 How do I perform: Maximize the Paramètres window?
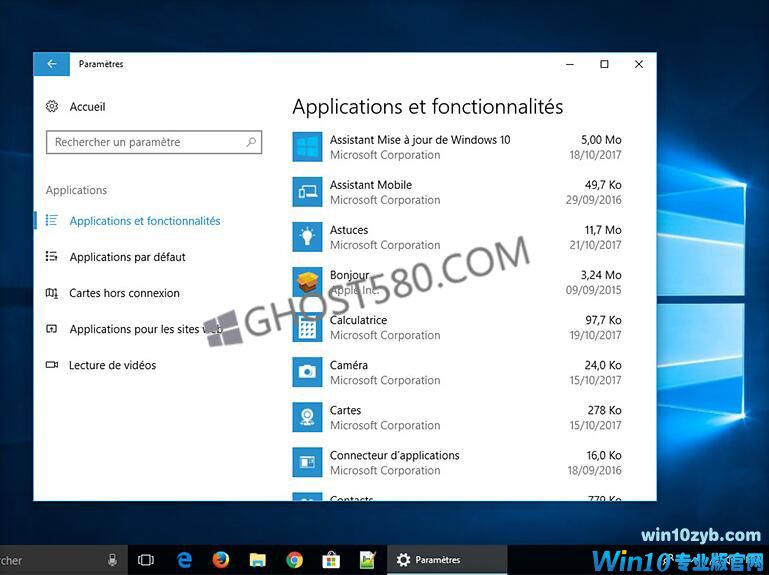pyautogui.click(x=604, y=64)
